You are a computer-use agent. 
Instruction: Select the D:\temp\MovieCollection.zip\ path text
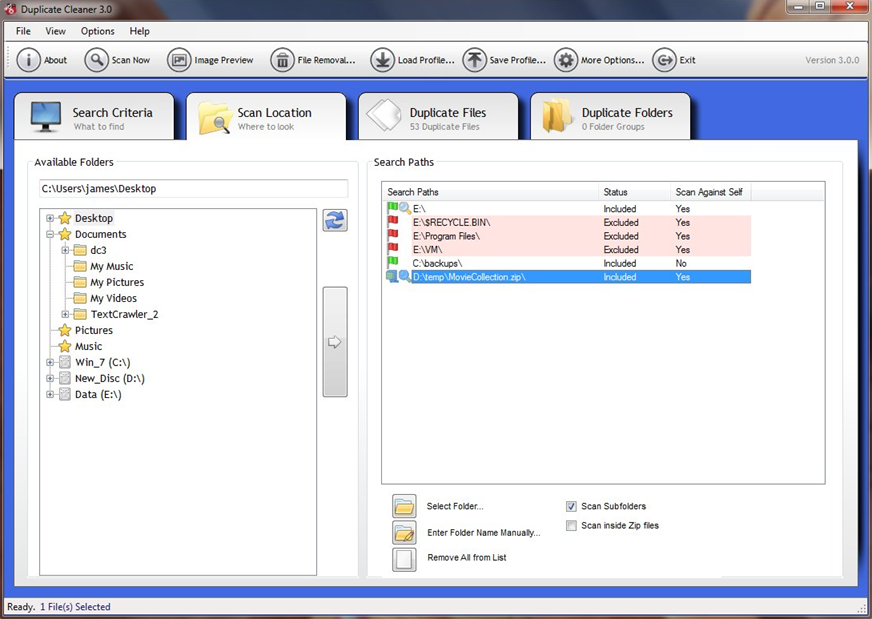(469, 277)
